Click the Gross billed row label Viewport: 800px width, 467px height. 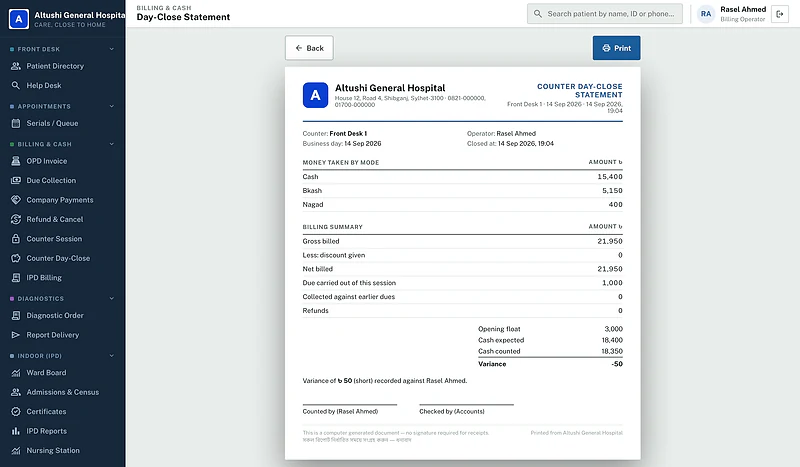[x=321, y=241]
